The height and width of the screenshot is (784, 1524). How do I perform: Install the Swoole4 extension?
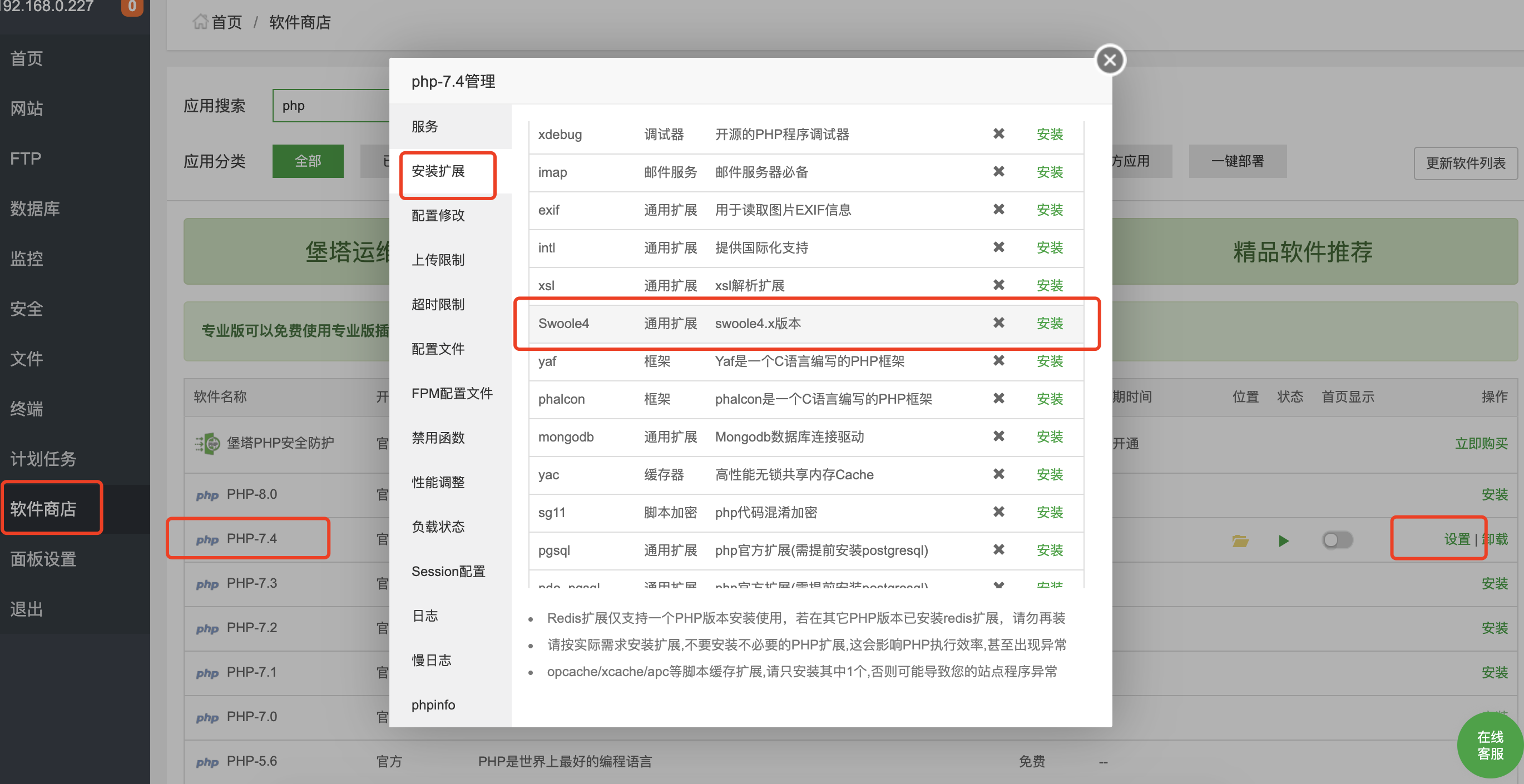coord(1050,324)
